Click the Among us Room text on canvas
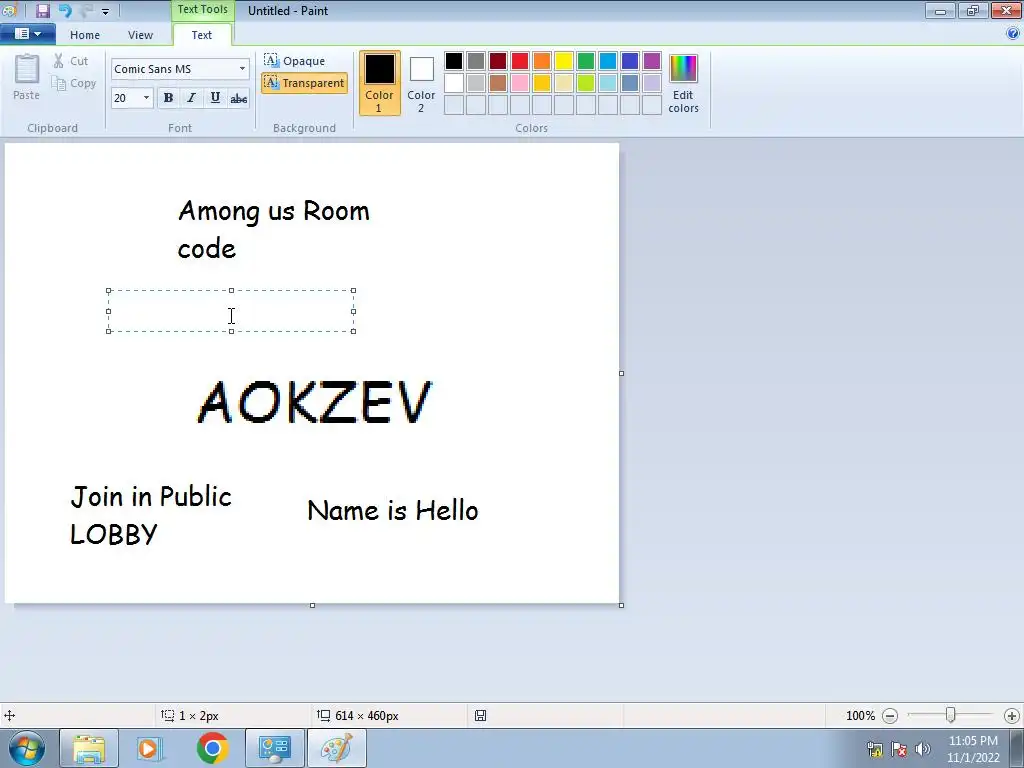The width and height of the screenshot is (1024, 768). (274, 211)
